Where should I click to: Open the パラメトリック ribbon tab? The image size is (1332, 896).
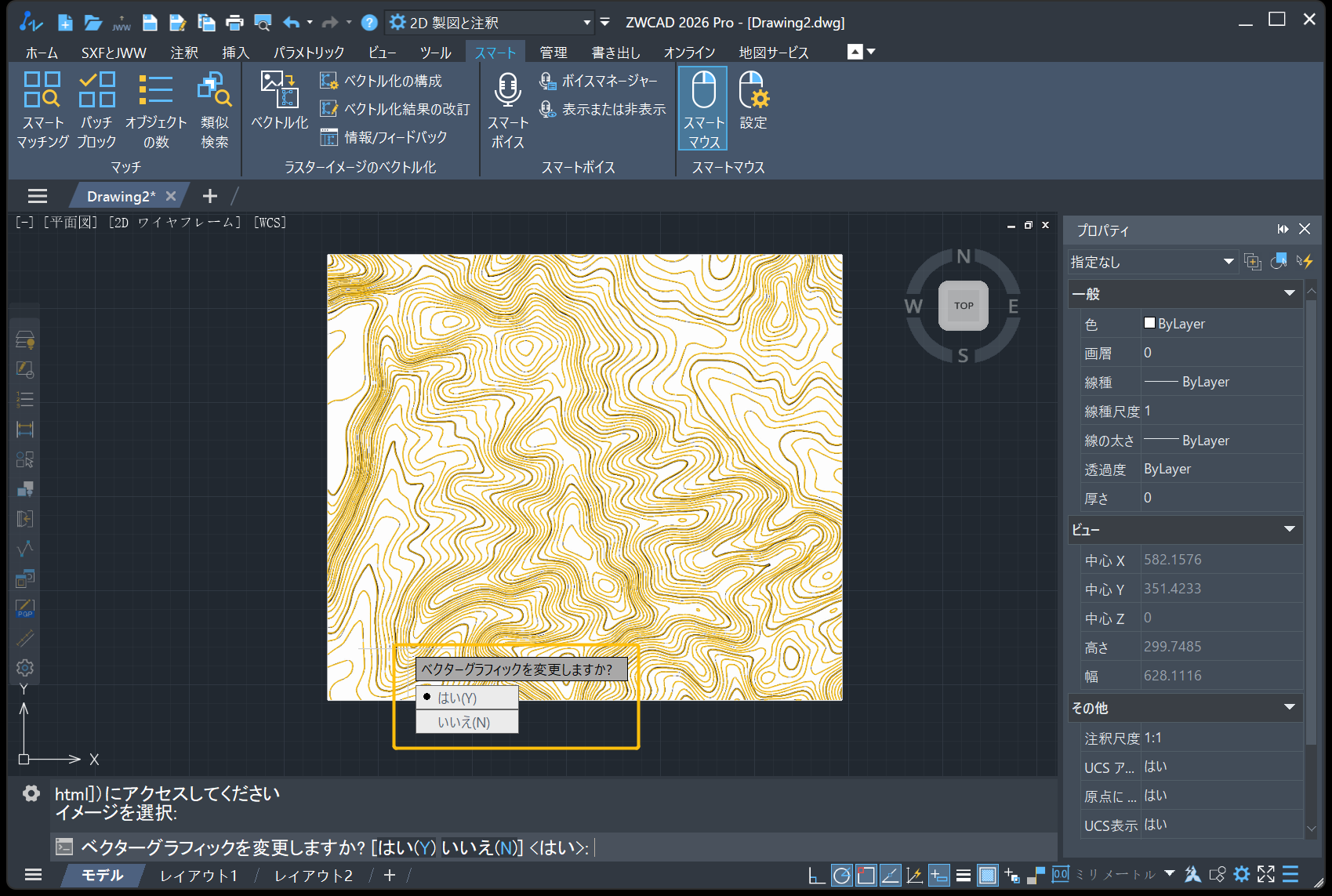(x=309, y=53)
